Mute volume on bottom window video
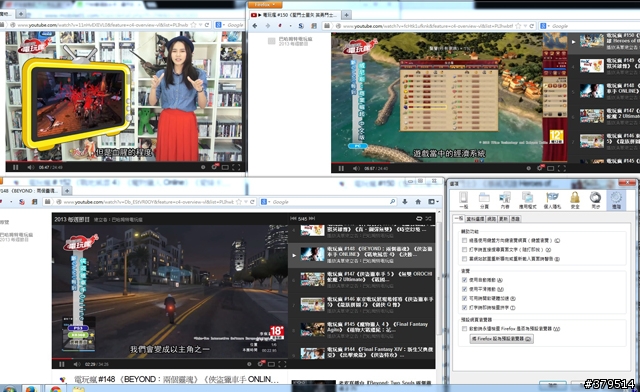 (76, 364)
